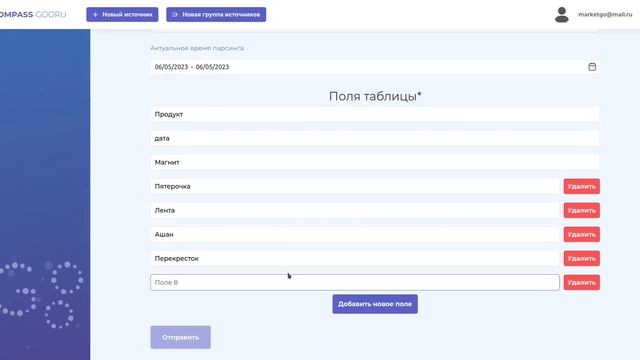Viewport: 640px width, 360px height.
Task: Click the Ашан field
Action: click(355, 235)
